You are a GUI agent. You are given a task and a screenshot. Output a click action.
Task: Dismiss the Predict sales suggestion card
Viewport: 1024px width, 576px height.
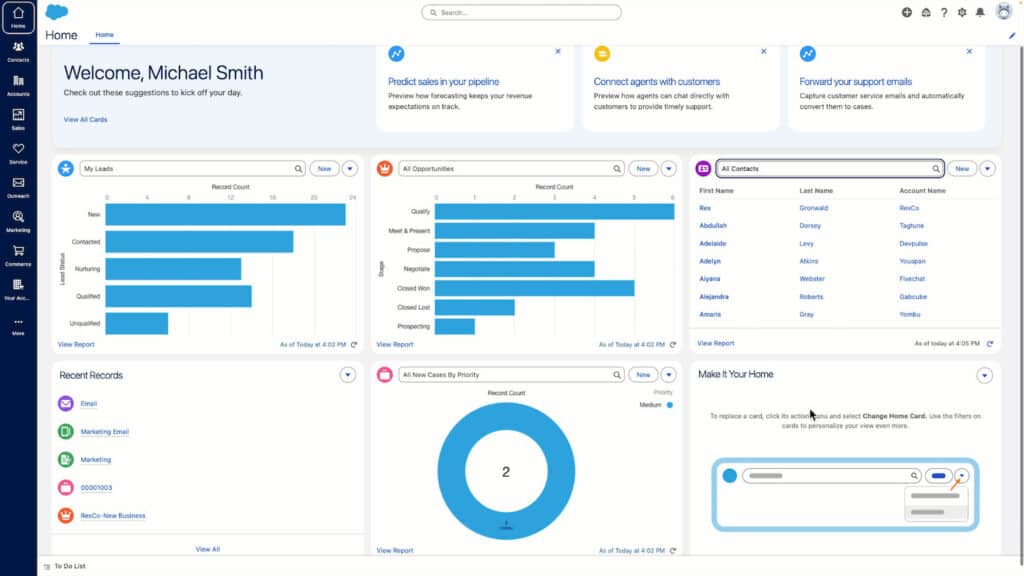click(558, 51)
